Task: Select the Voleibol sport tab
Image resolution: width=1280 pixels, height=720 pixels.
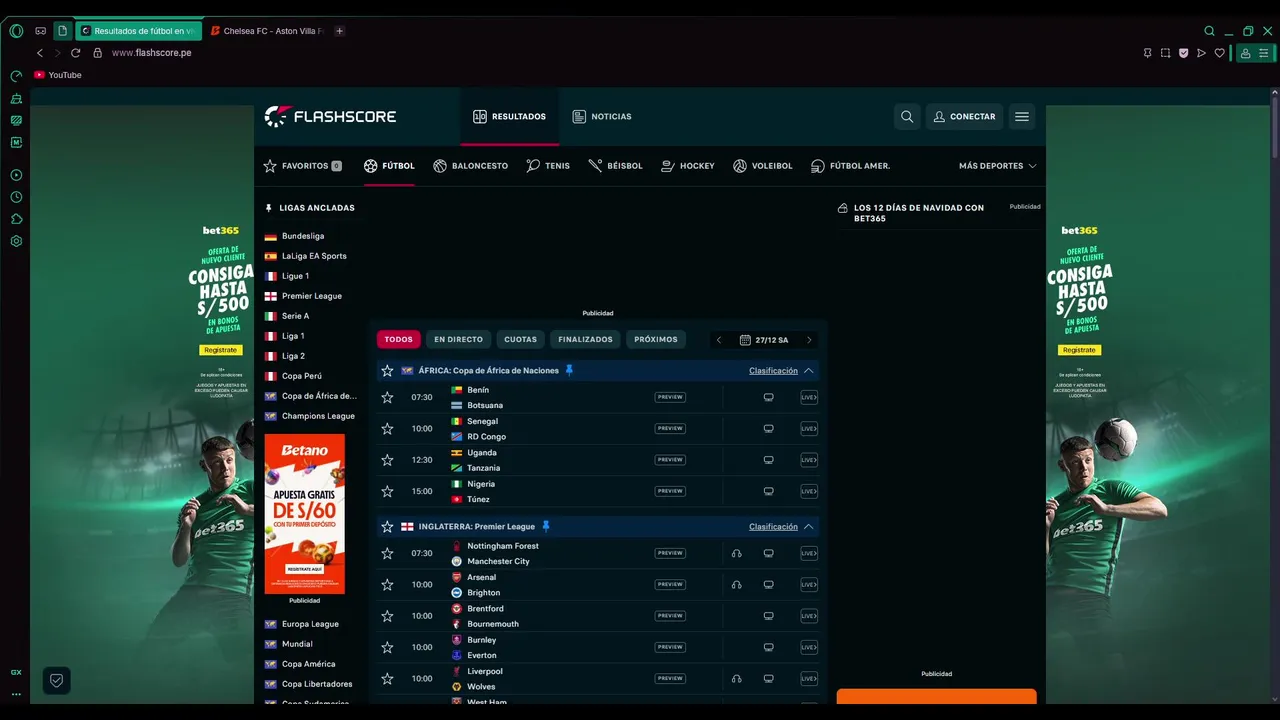Action: (762, 166)
